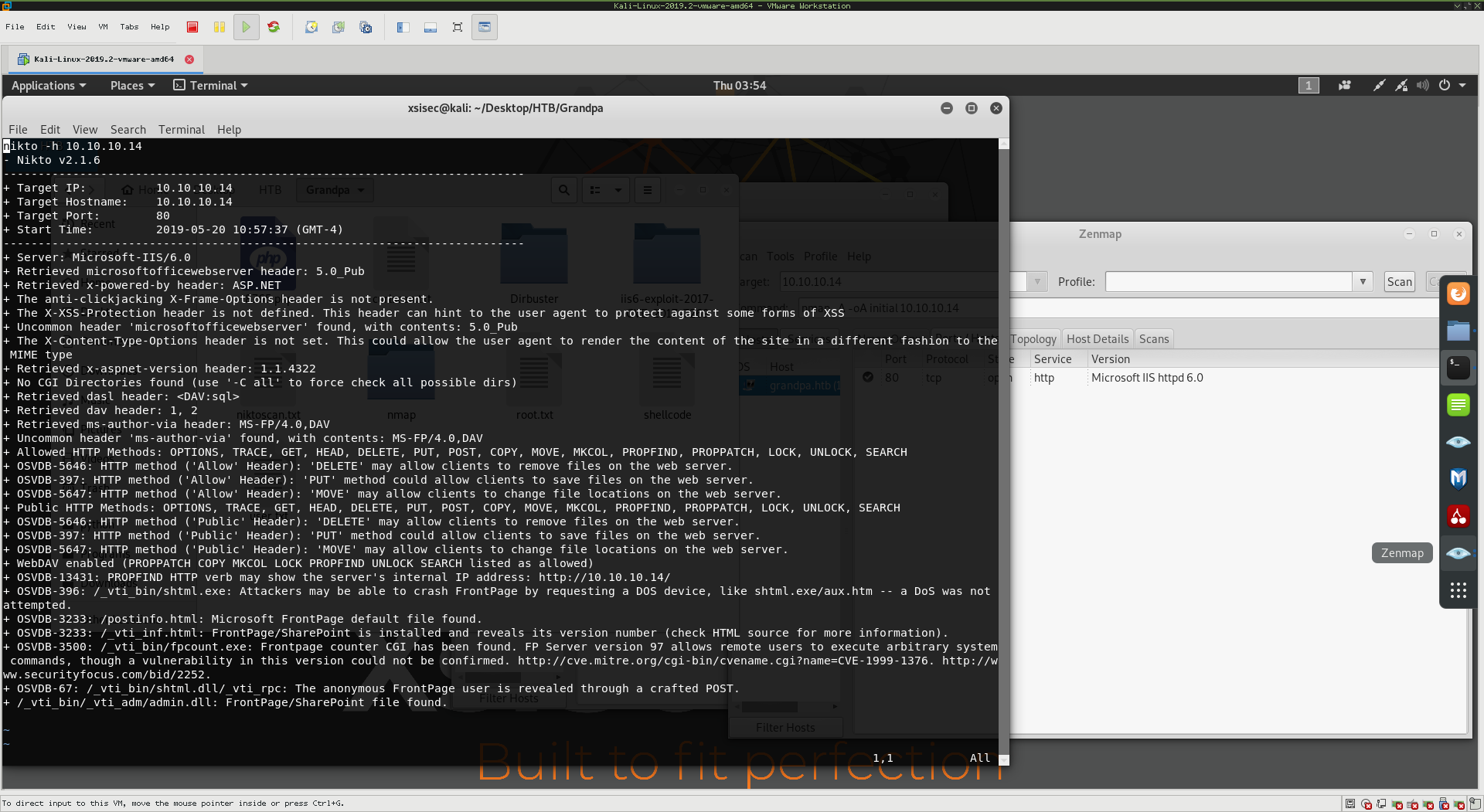Click the Zenmap window title bar
The width and height of the screenshot is (1484, 812).
point(1100,234)
